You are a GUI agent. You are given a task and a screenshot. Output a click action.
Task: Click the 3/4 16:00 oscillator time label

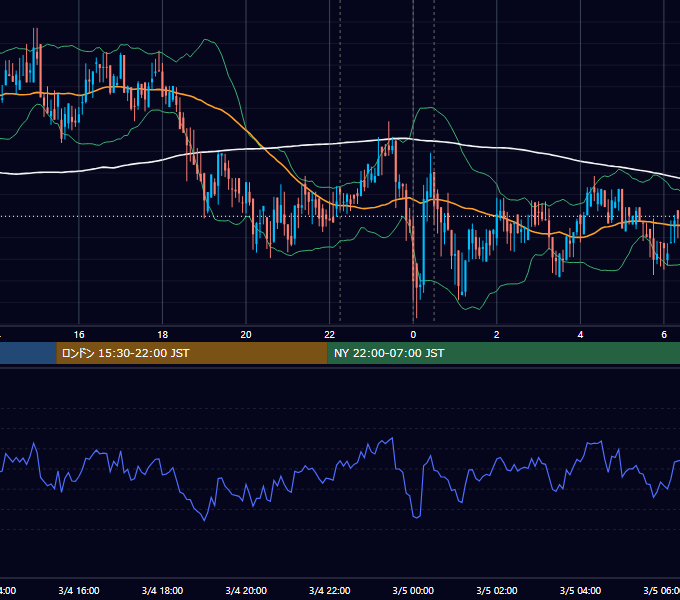tap(79, 590)
